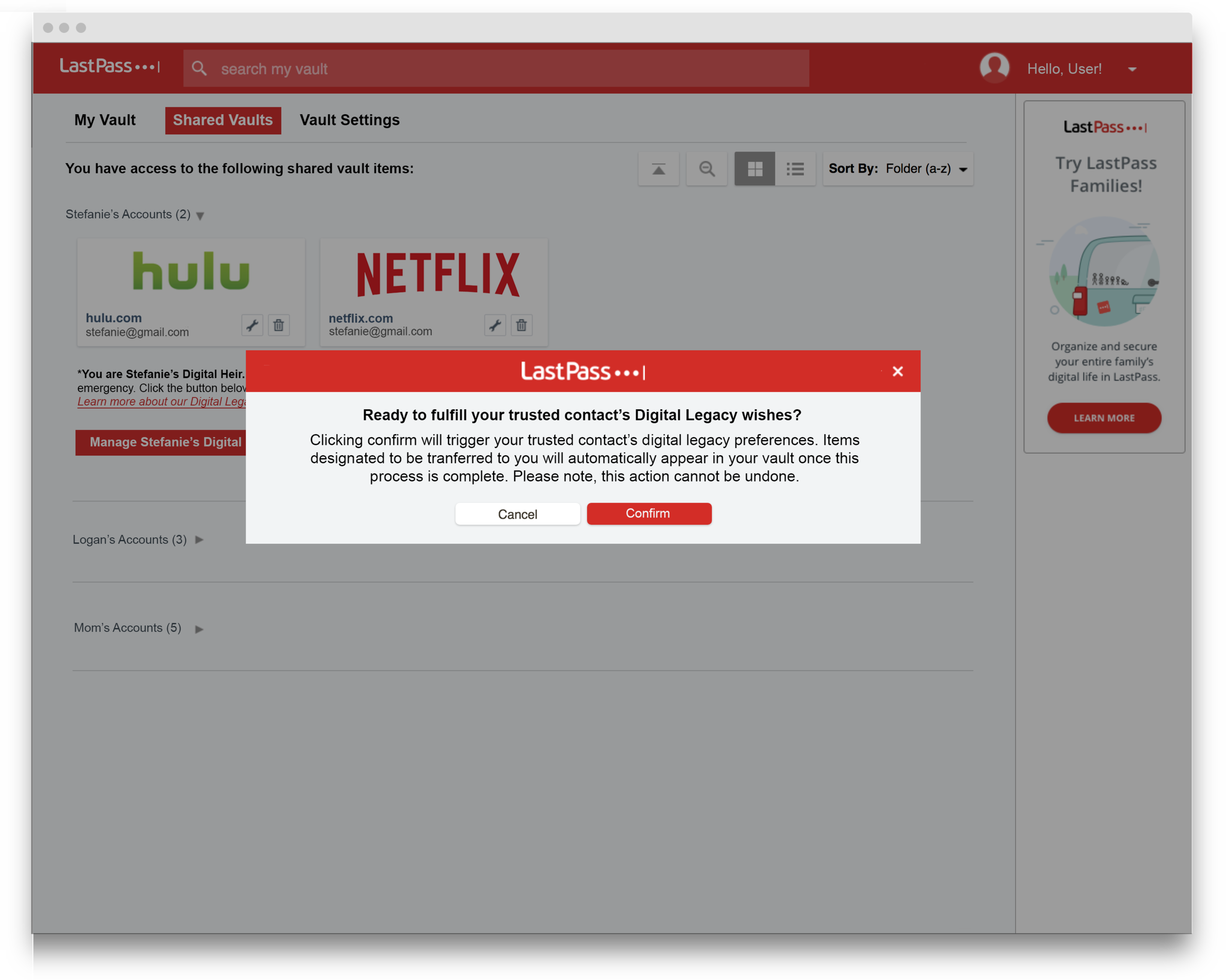Click the LastPass logo in the header
Viewport: 1226px width, 980px height.
[110, 66]
